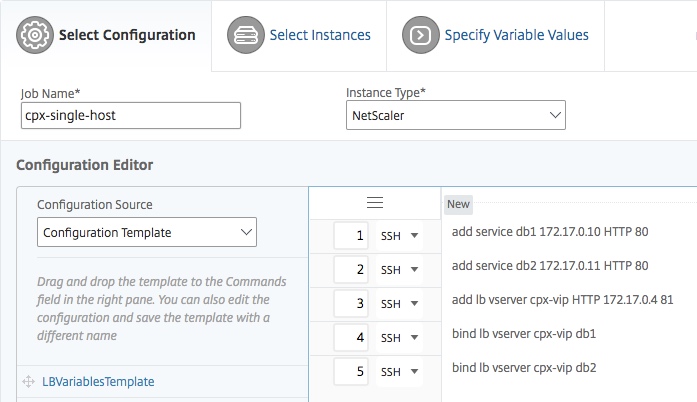Click the New label in command editor
Image resolution: width=697 pixels, height=402 pixels.
458,204
